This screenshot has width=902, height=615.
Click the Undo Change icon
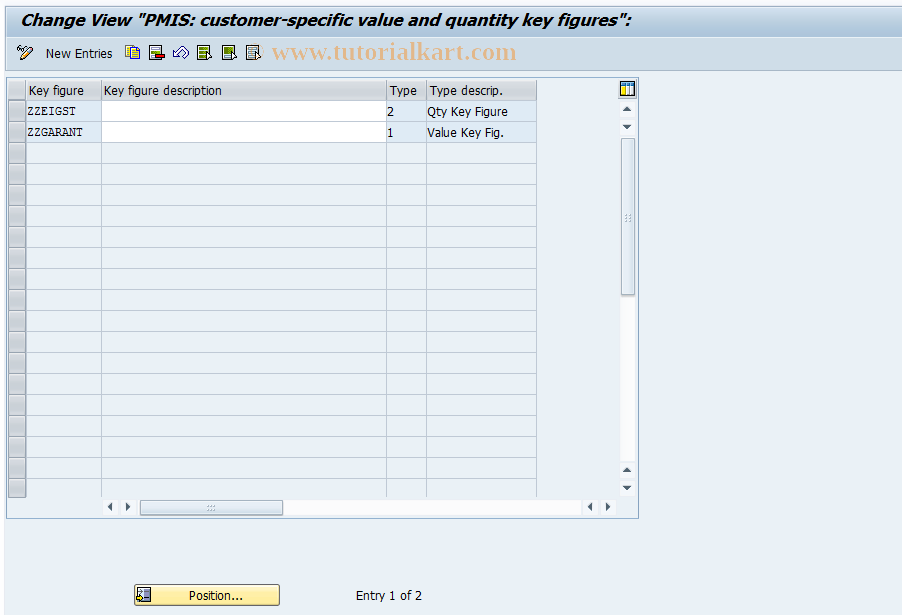point(181,53)
